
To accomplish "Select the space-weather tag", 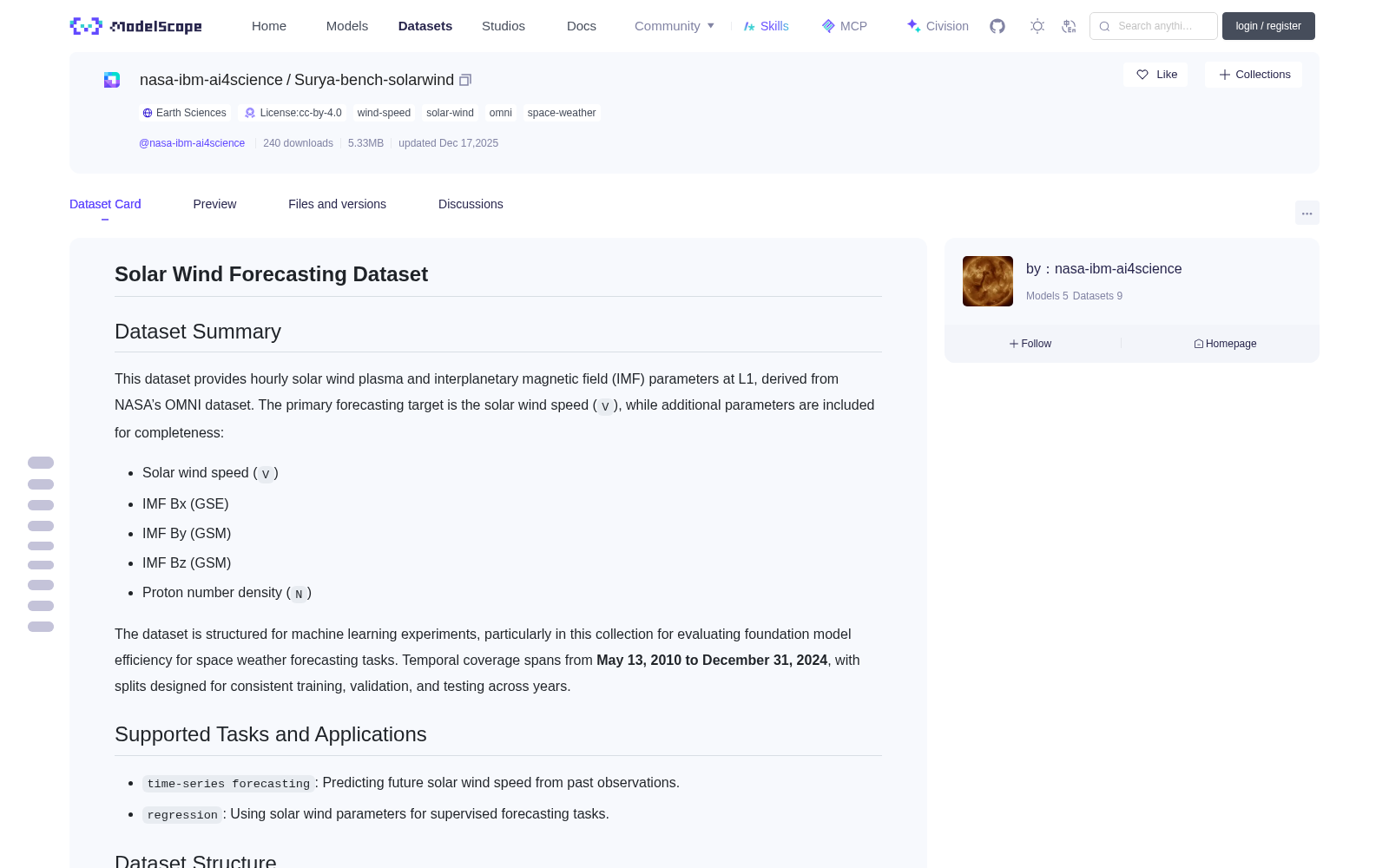I will (x=562, y=113).
